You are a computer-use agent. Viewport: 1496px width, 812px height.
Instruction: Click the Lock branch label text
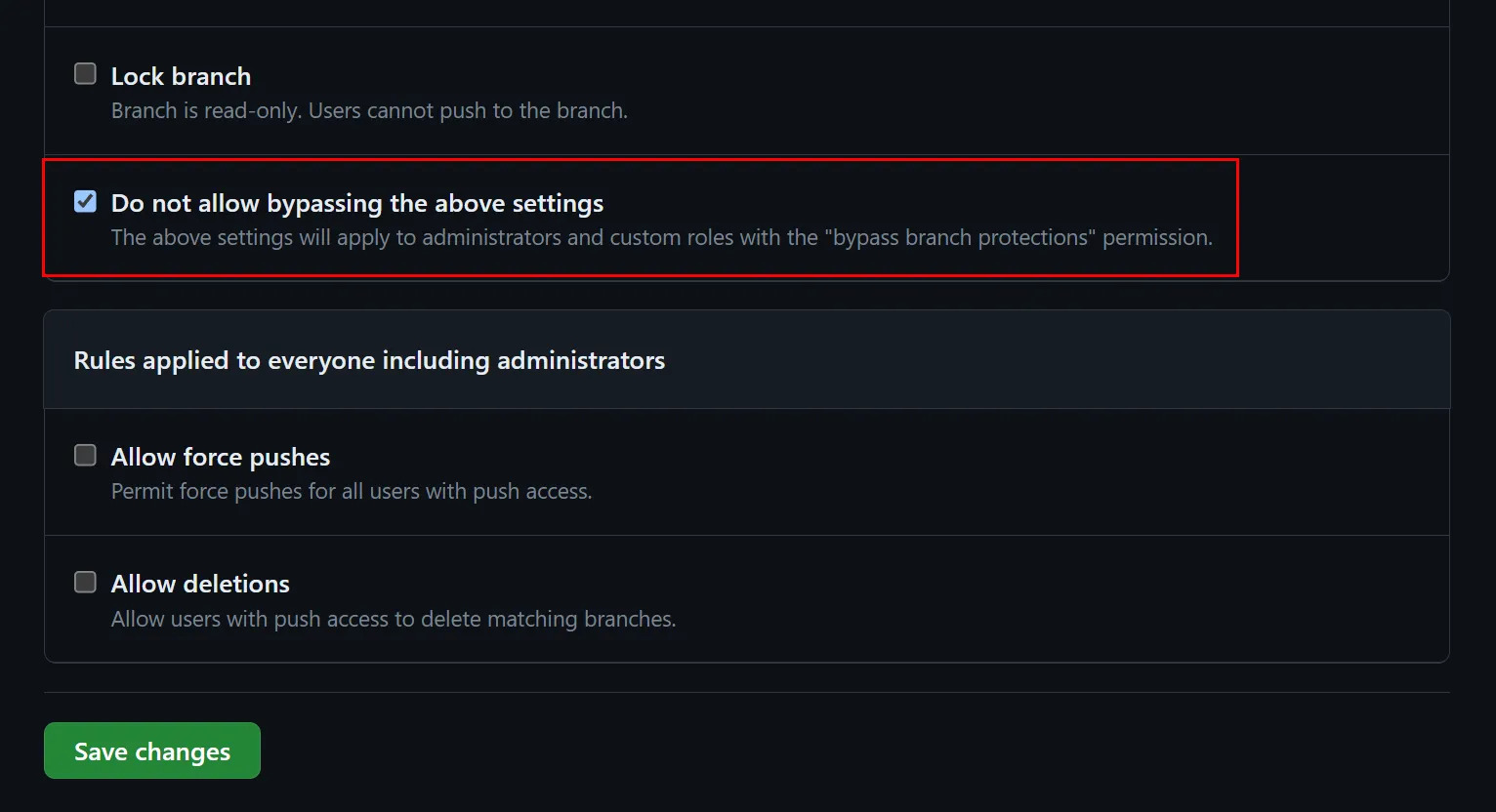click(x=181, y=76)
